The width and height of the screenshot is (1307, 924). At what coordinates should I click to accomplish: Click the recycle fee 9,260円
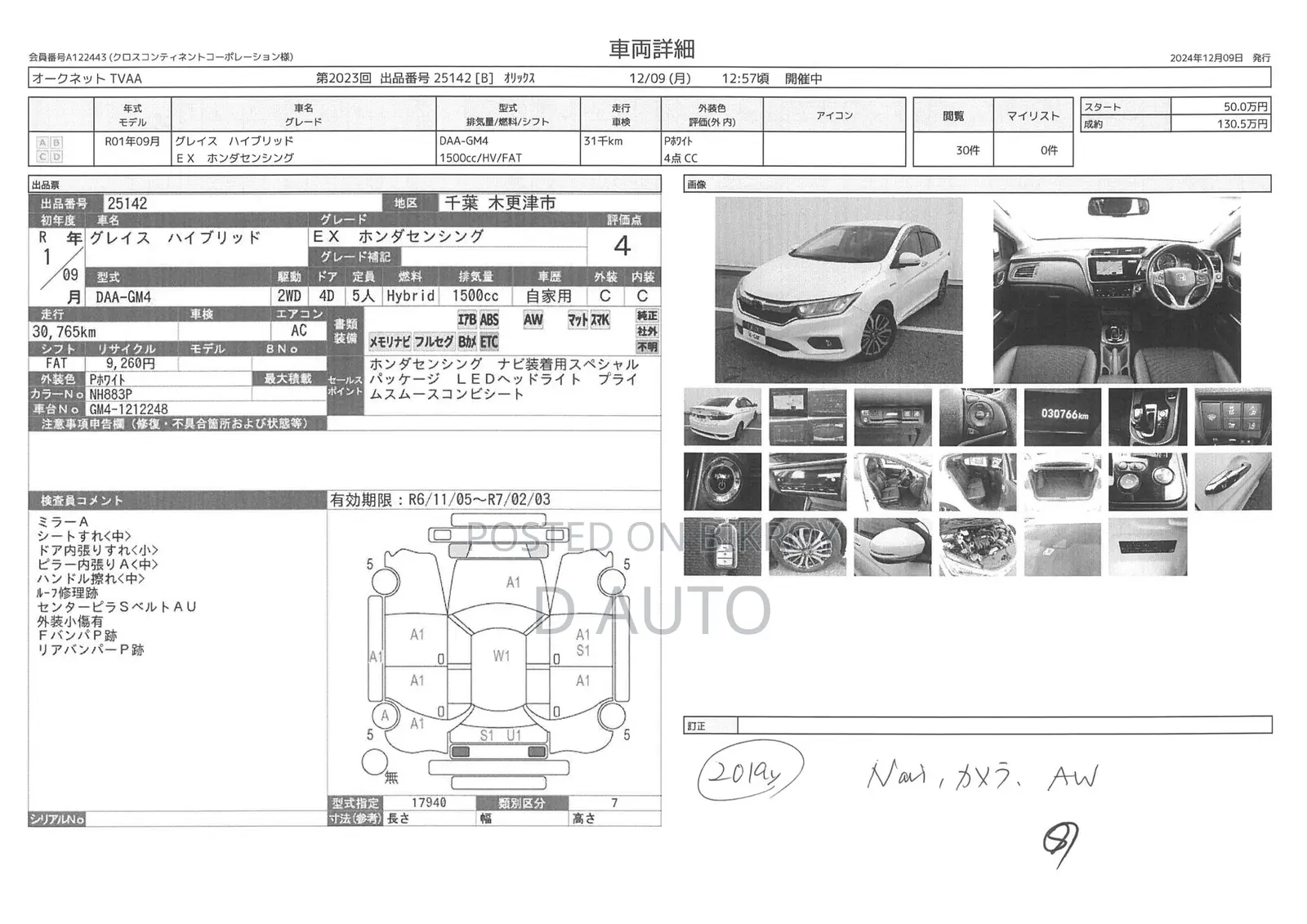coord(131,364)
